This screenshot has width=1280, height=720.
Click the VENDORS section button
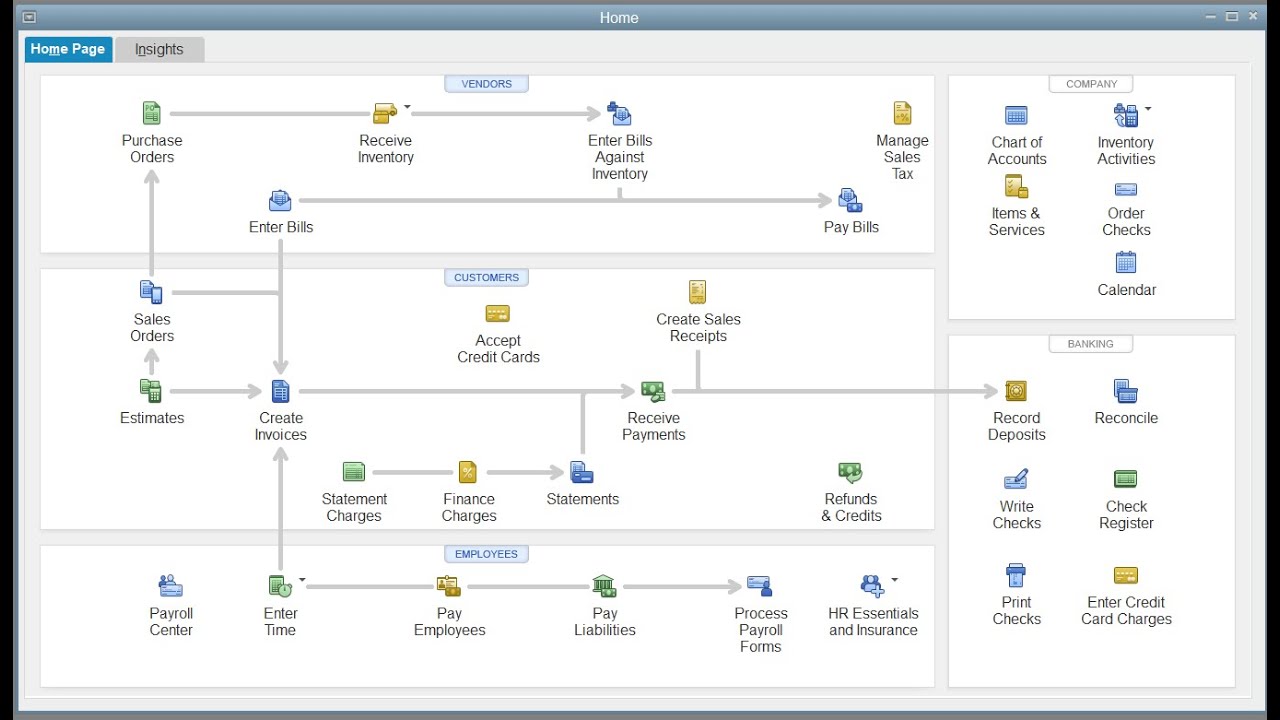click(x=487, y=84)
